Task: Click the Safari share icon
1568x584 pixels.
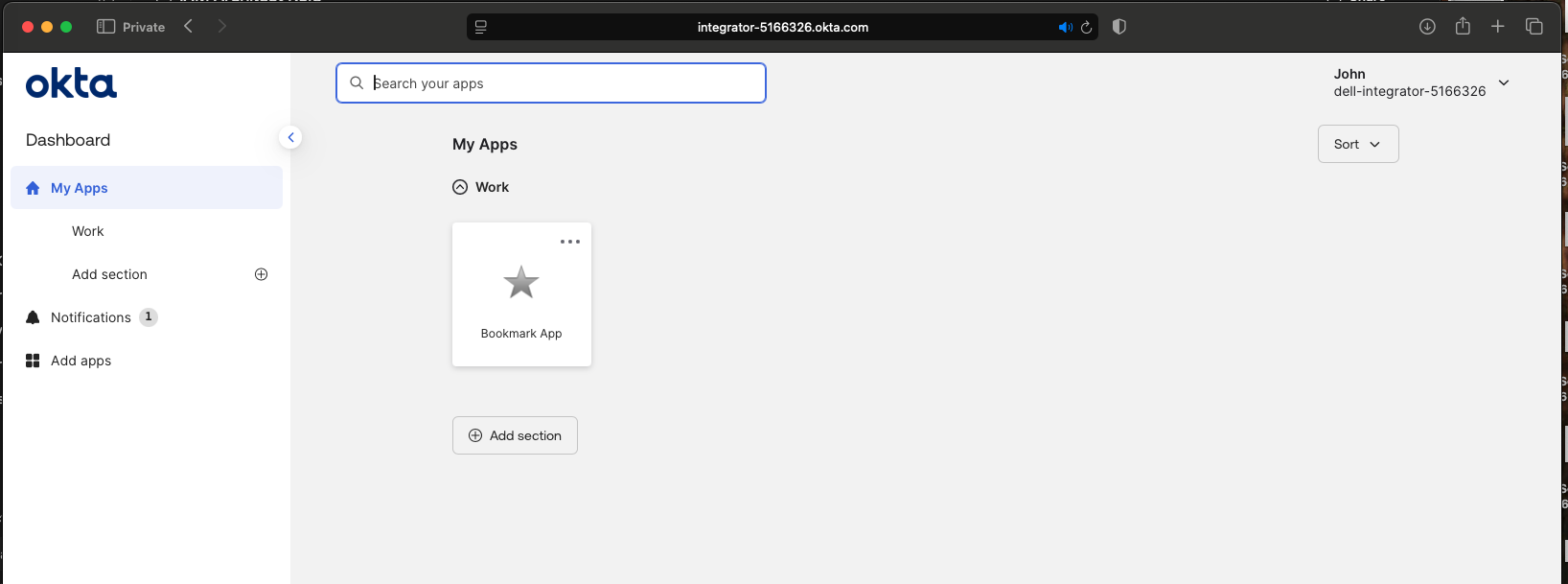Action: pyautogui.click(x=1463, y=26)
